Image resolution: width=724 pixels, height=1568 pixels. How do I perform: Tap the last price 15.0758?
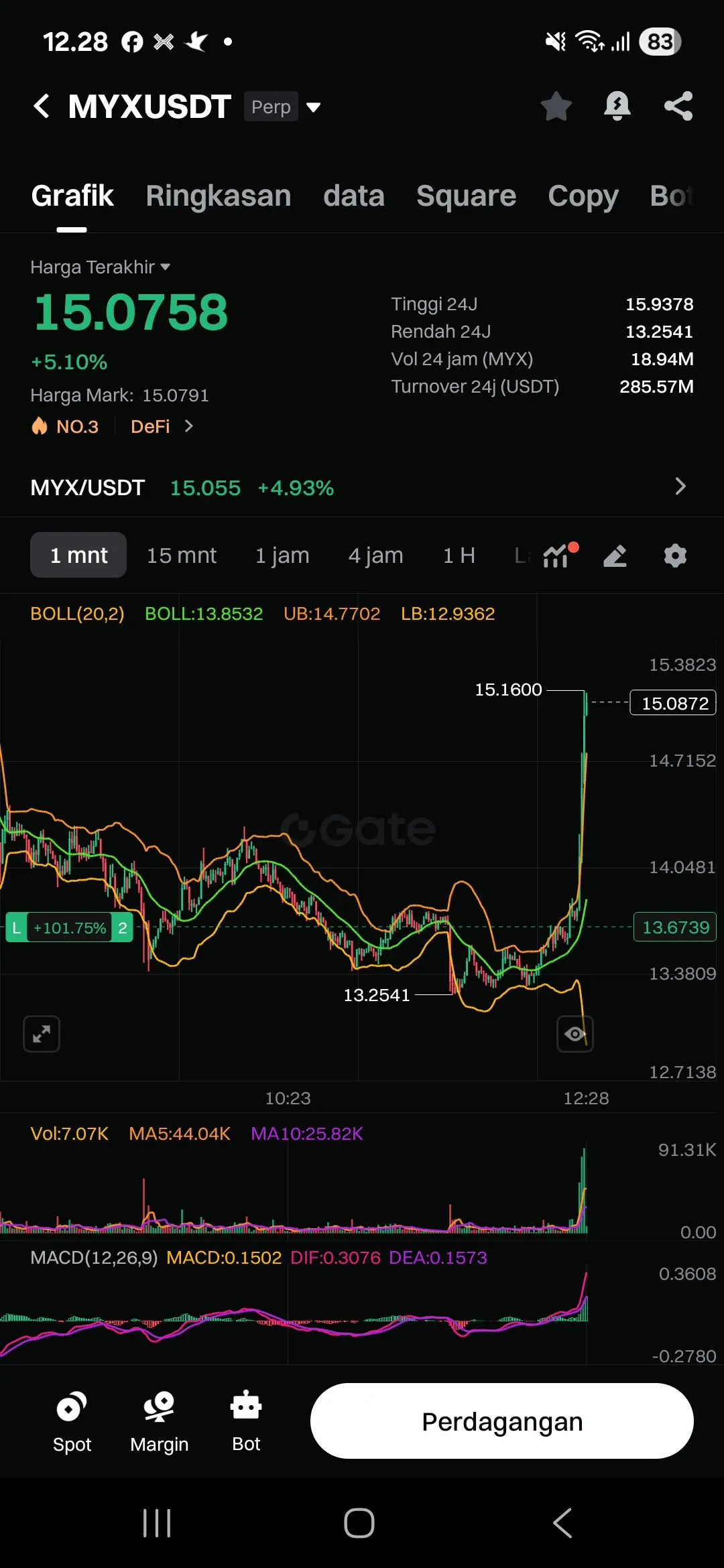coord(131,312)
